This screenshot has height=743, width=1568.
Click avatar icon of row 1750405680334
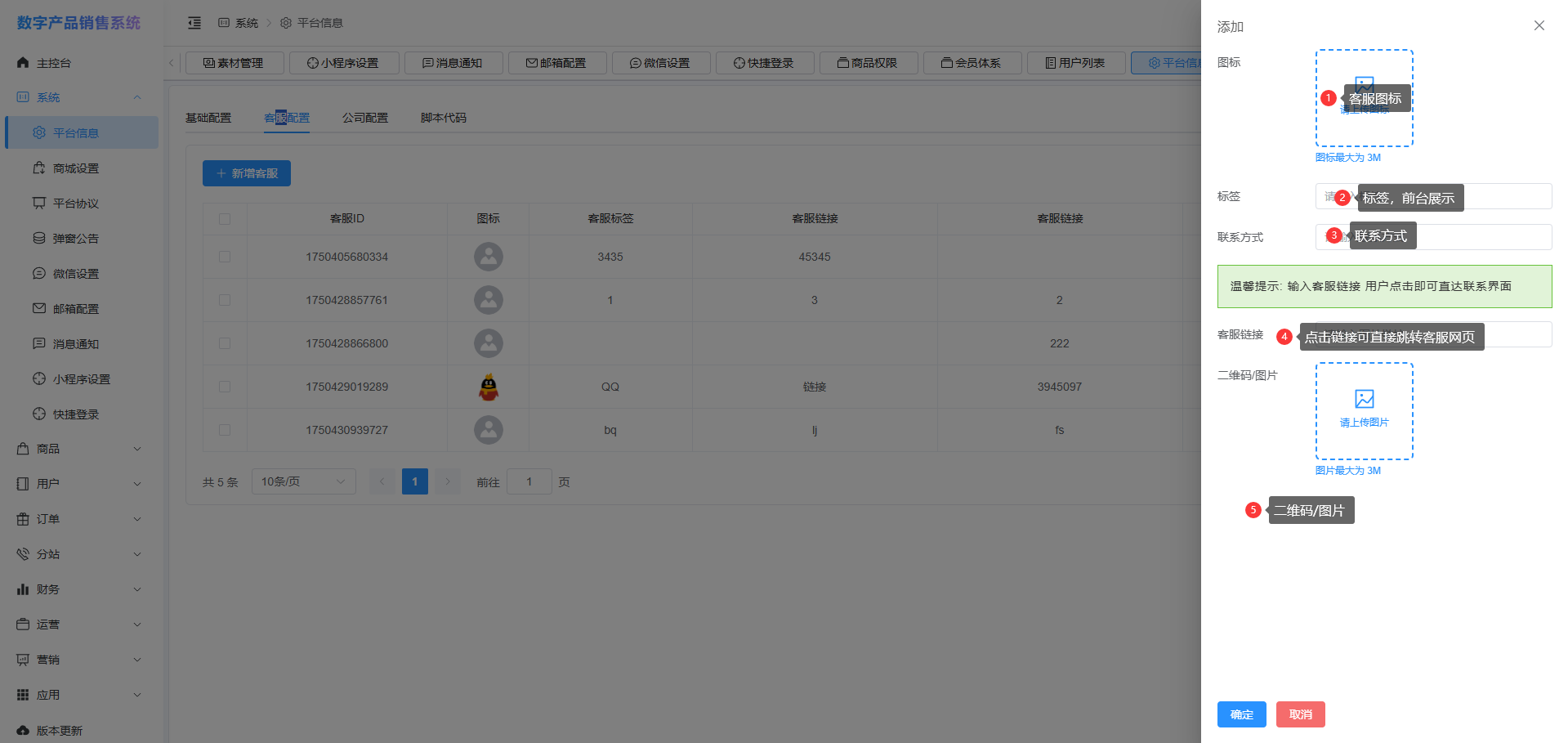489,257
